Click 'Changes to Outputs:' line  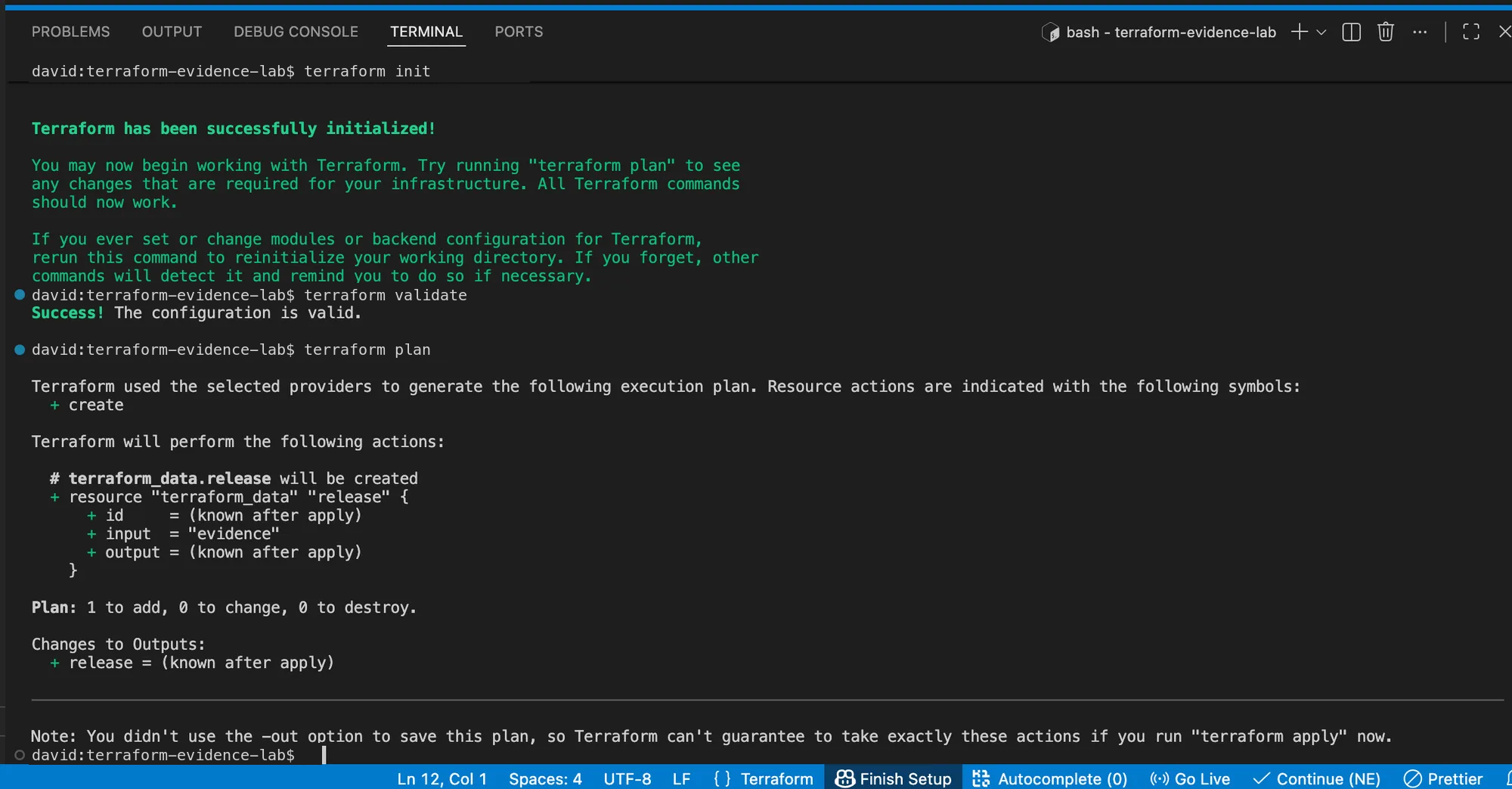119,645
